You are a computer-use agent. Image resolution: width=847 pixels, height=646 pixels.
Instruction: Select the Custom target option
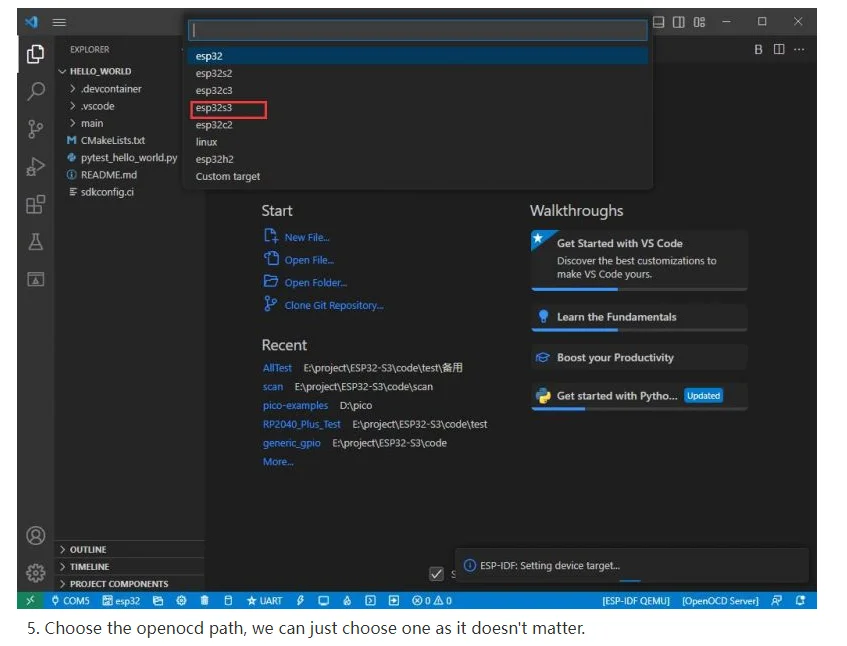point(418,177)
